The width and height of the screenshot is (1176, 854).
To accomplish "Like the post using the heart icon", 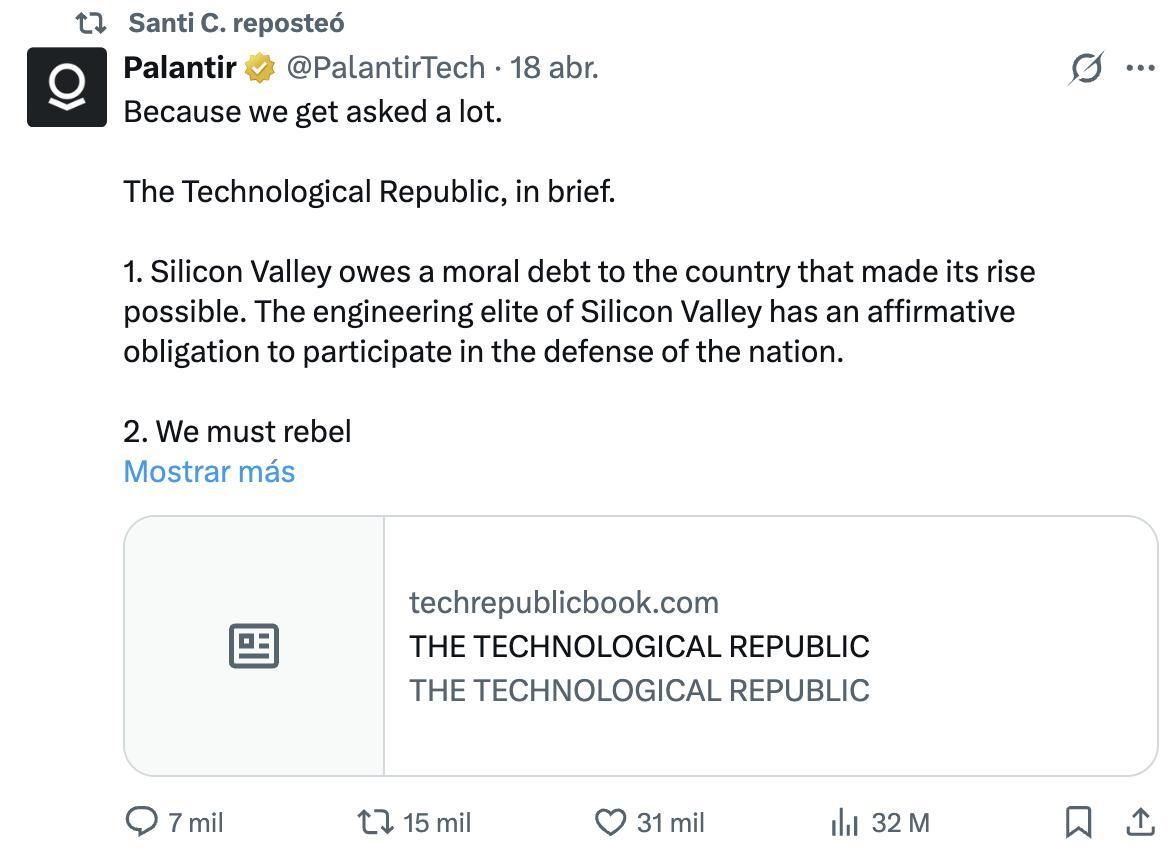I will 610,822.
